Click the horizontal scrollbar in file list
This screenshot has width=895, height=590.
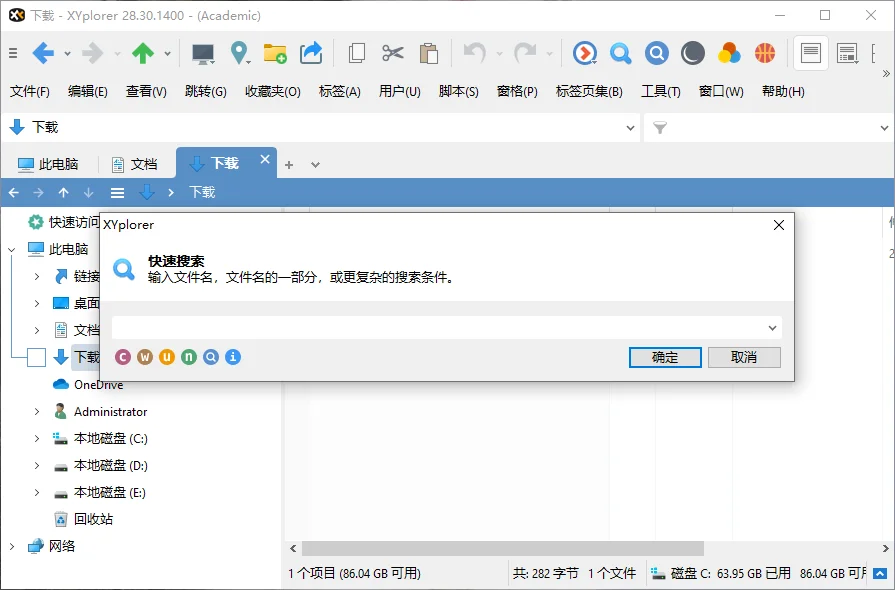503,548
